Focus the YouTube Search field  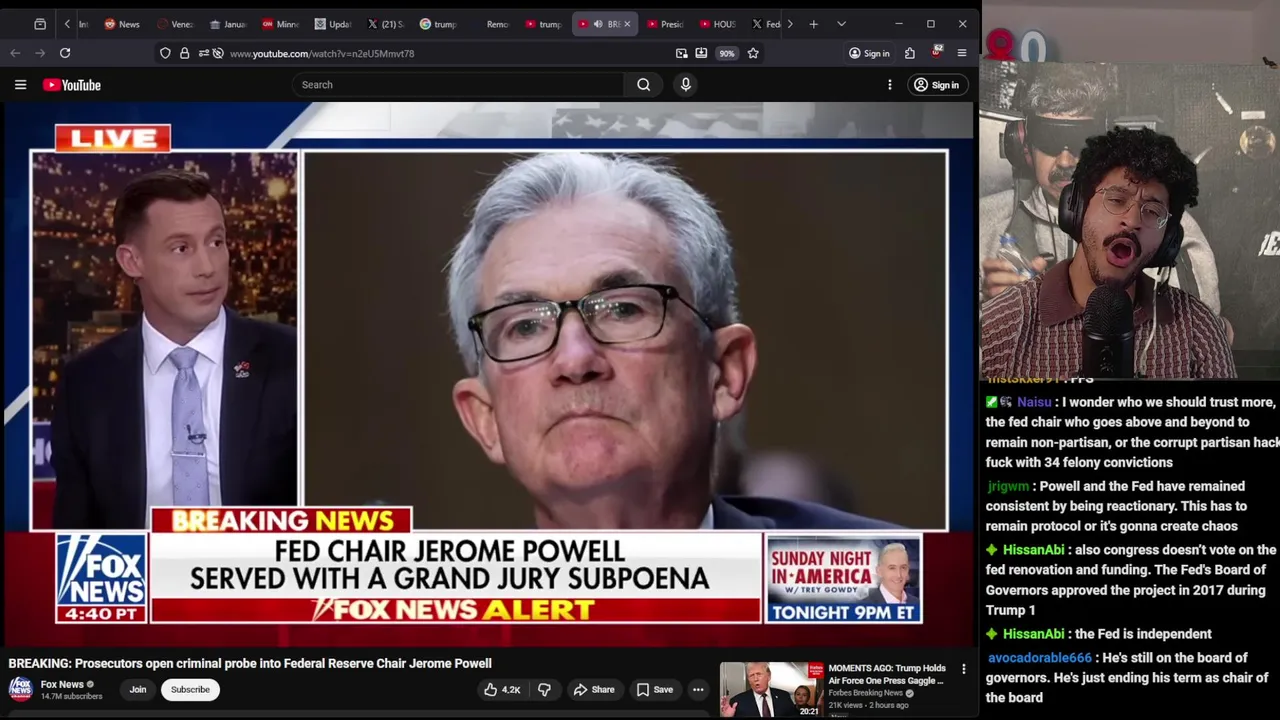(460, 85)
